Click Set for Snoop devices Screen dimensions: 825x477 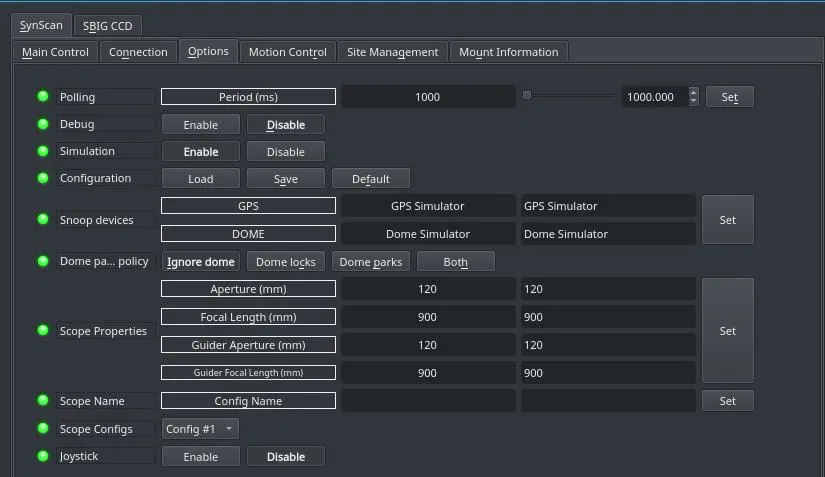tap(728, 220)
